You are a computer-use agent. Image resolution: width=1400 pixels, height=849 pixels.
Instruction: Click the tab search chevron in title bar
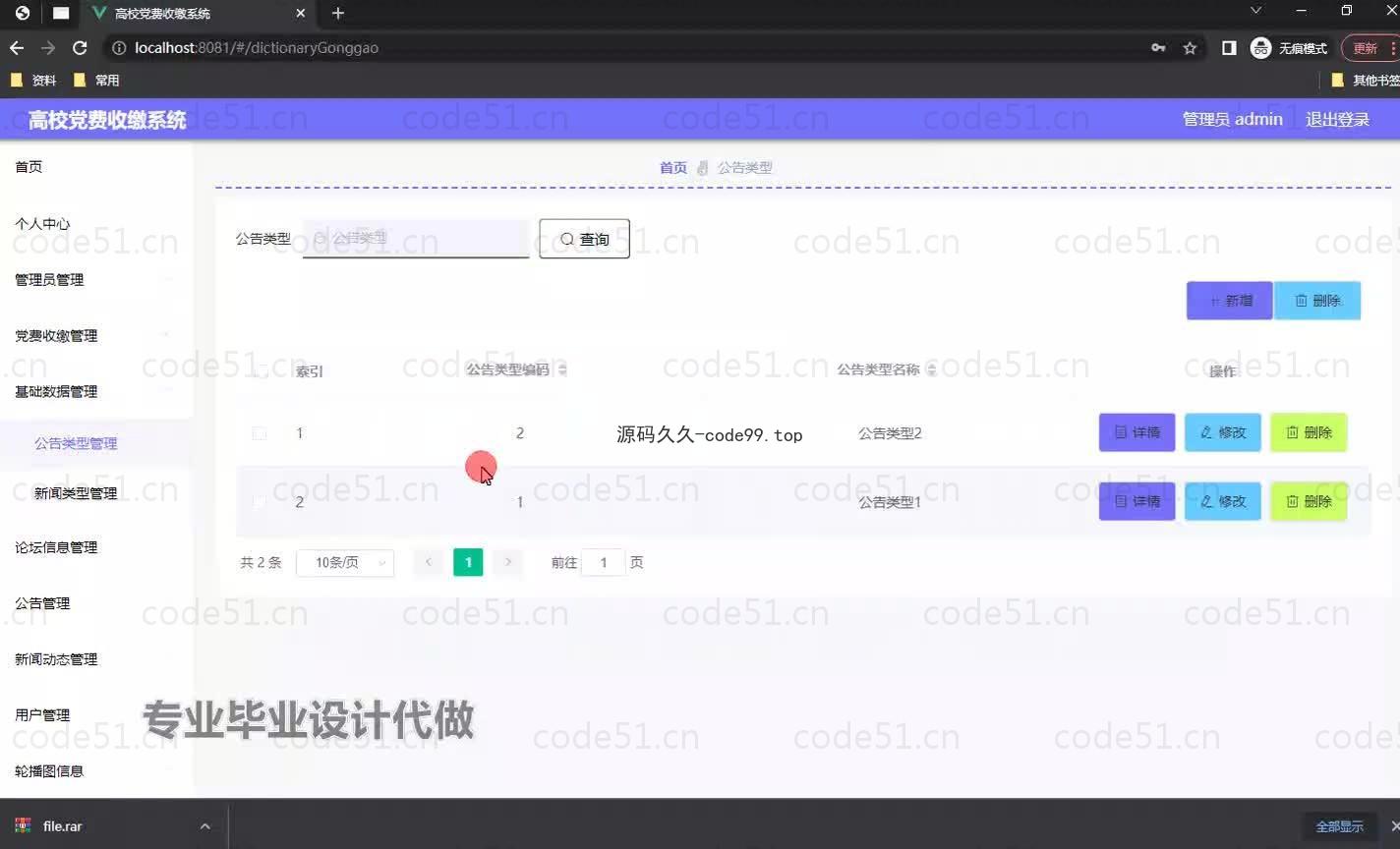pyautogui.click(x=1255, y=11)
